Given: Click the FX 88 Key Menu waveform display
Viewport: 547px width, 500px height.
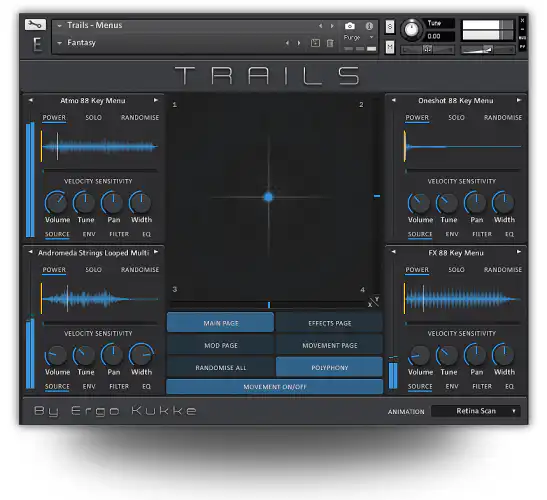Looking at the screenshot, I should (462, 299).
